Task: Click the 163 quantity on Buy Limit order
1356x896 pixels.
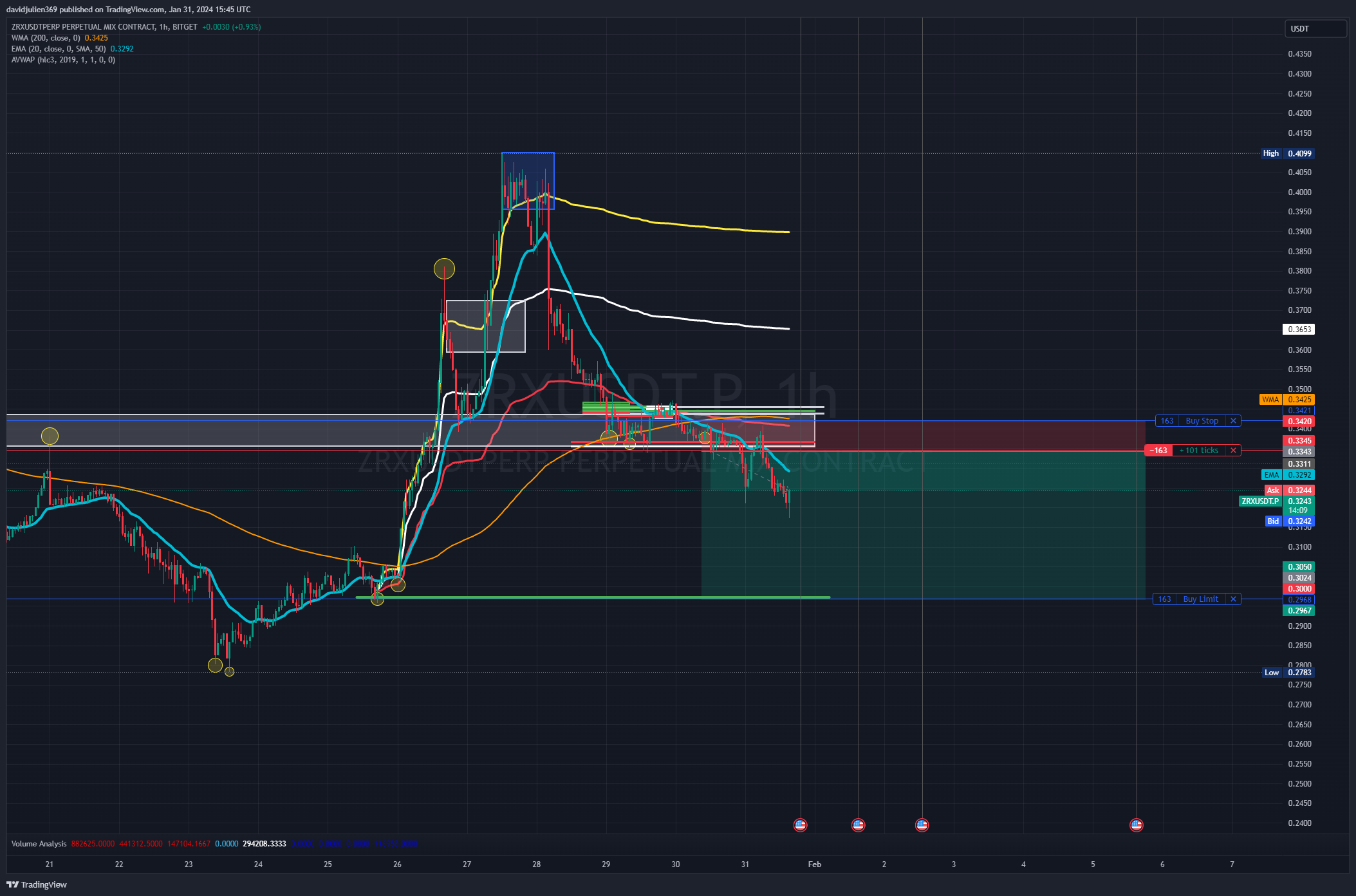Action: [1165, 599]
